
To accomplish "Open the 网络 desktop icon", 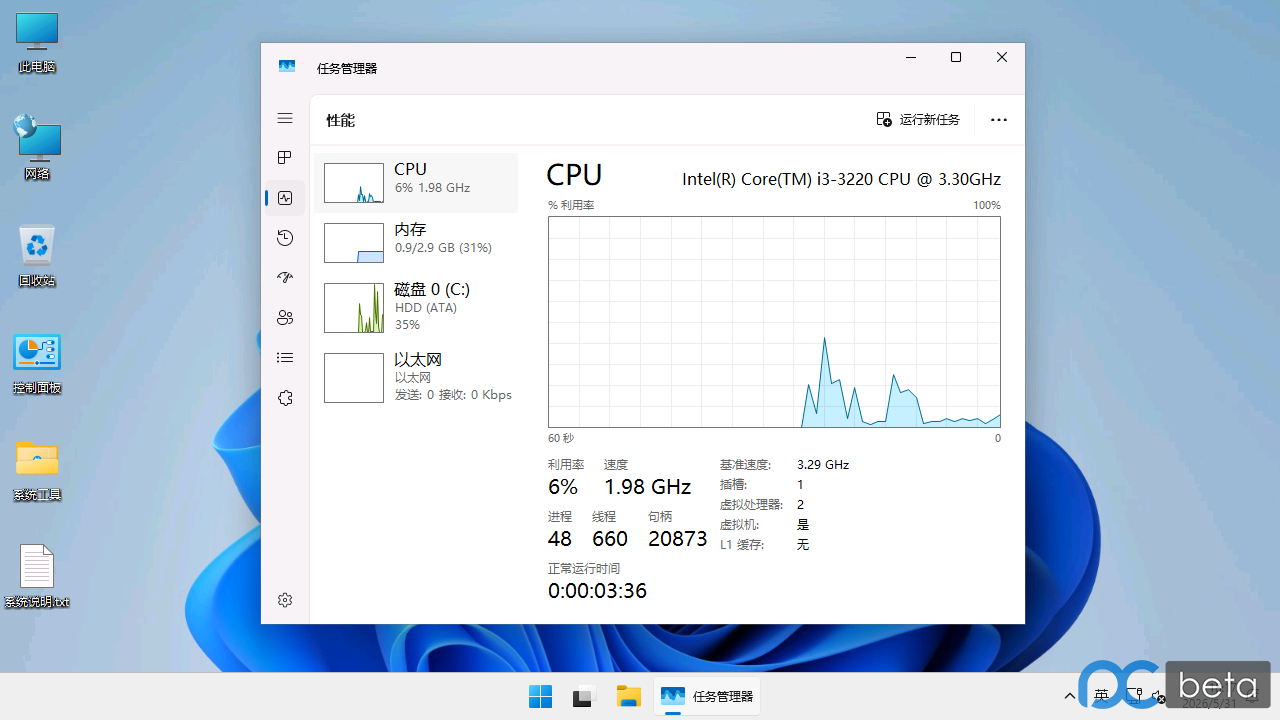I will tap(37, 148).
